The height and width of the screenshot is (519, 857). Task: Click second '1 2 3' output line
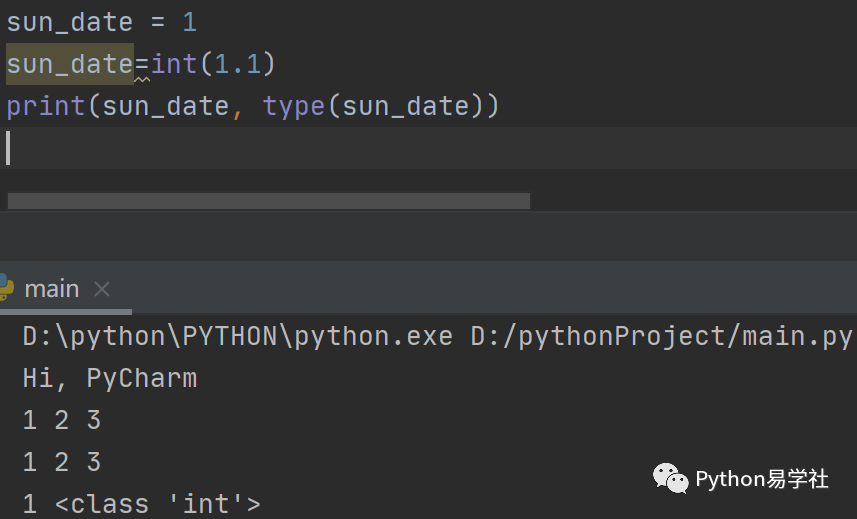tap(62, 462)
